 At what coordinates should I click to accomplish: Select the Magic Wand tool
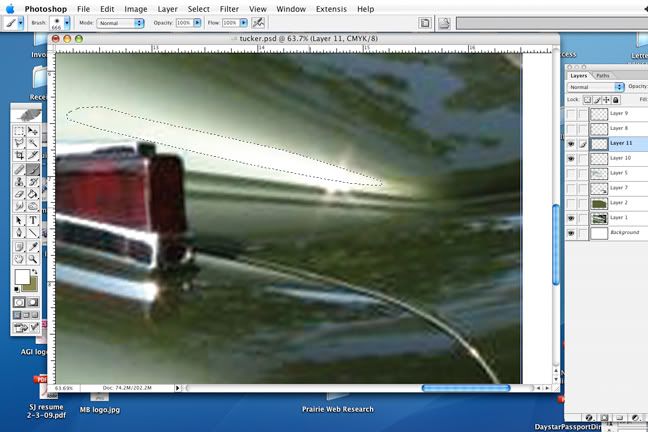coord(33,143)
